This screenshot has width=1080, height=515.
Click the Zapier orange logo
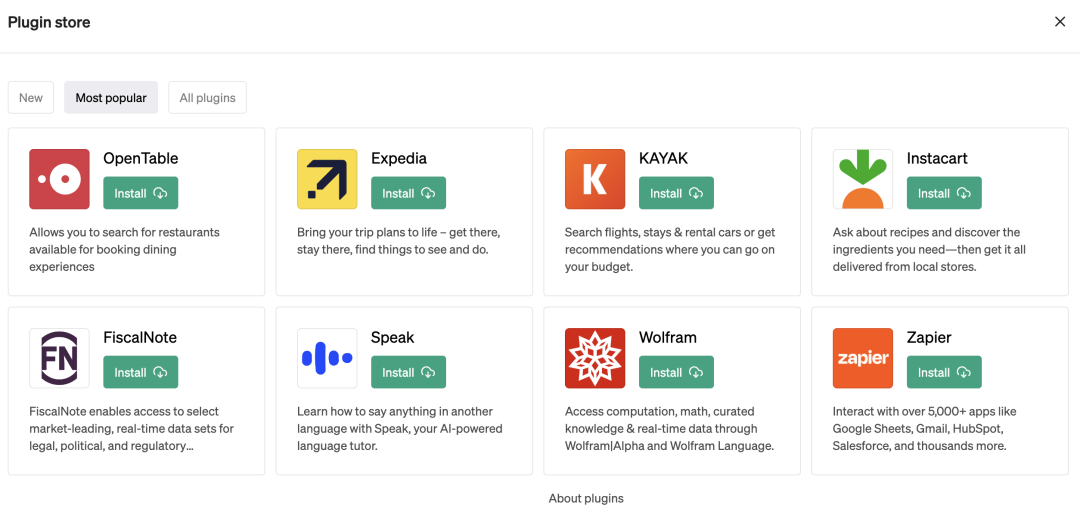[x=863, y=358]
